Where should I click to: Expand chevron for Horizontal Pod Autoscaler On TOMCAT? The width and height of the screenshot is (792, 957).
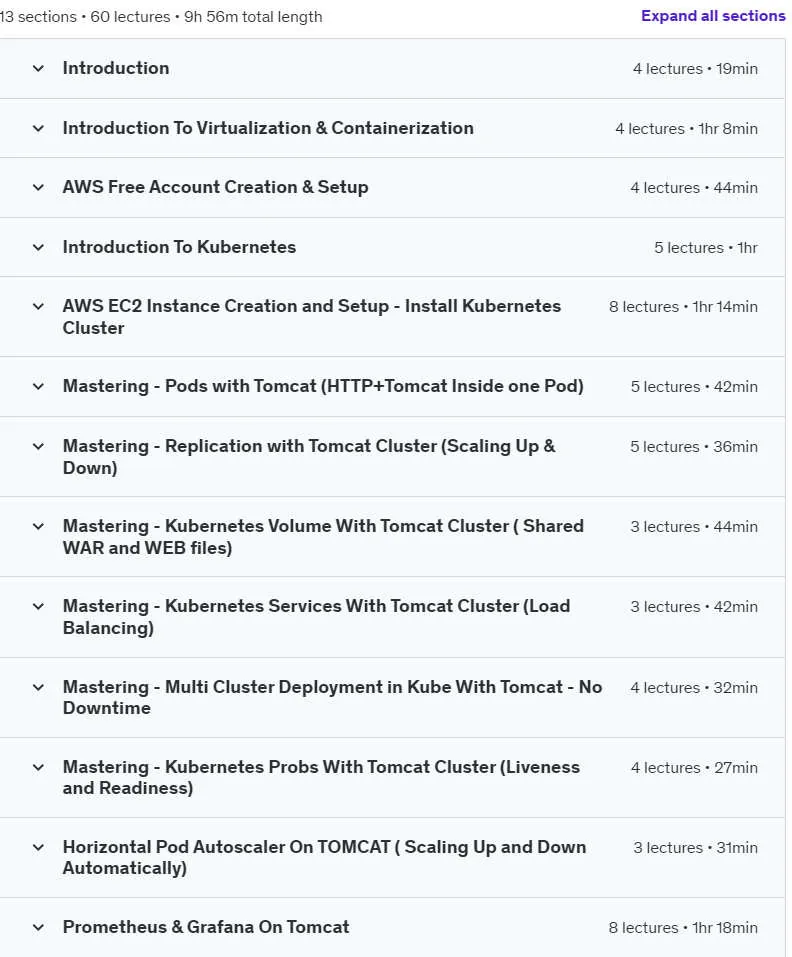(38, 847)
